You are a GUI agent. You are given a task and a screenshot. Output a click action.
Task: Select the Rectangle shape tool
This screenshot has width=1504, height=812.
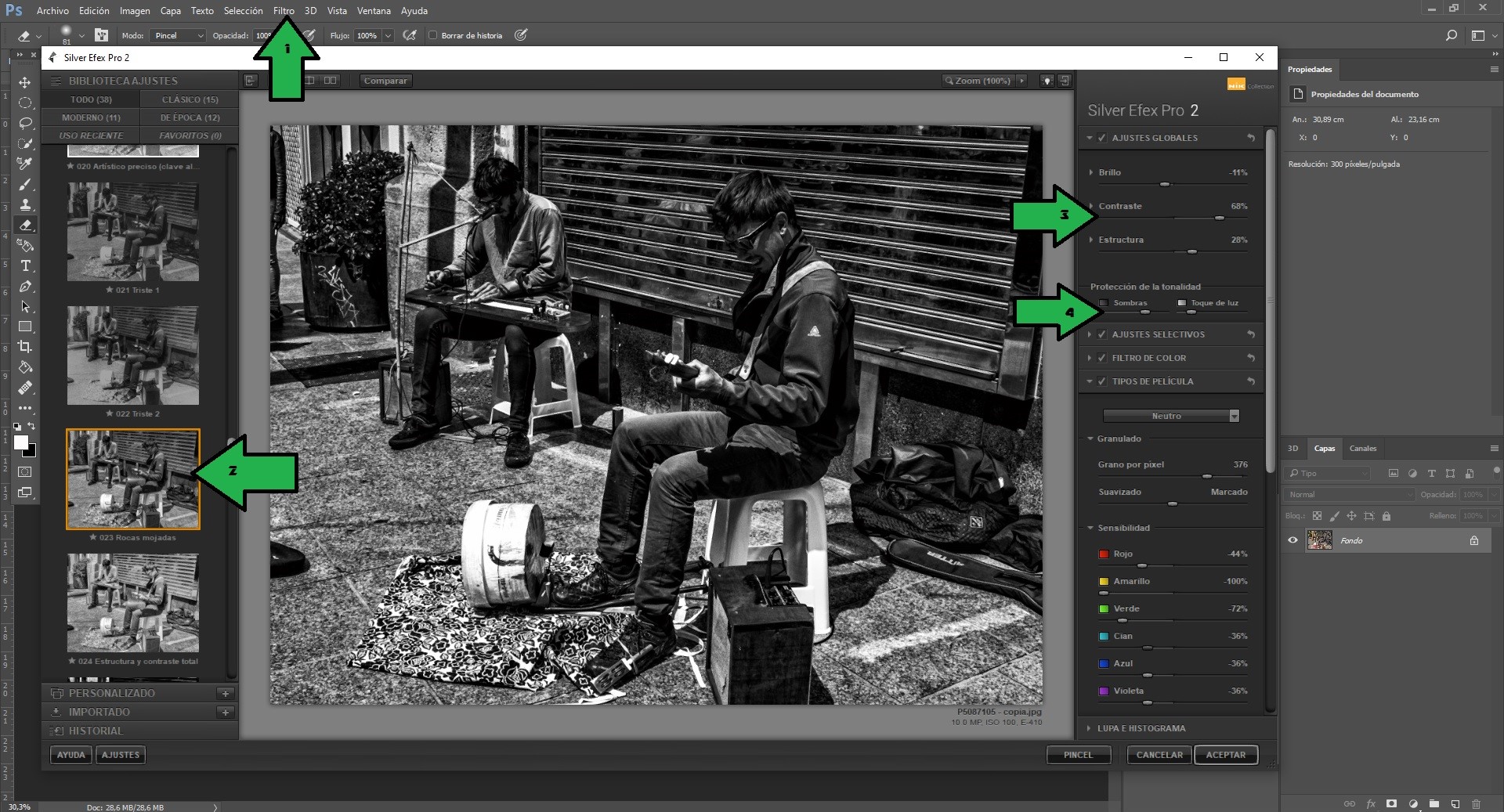(x=25, y=327)
